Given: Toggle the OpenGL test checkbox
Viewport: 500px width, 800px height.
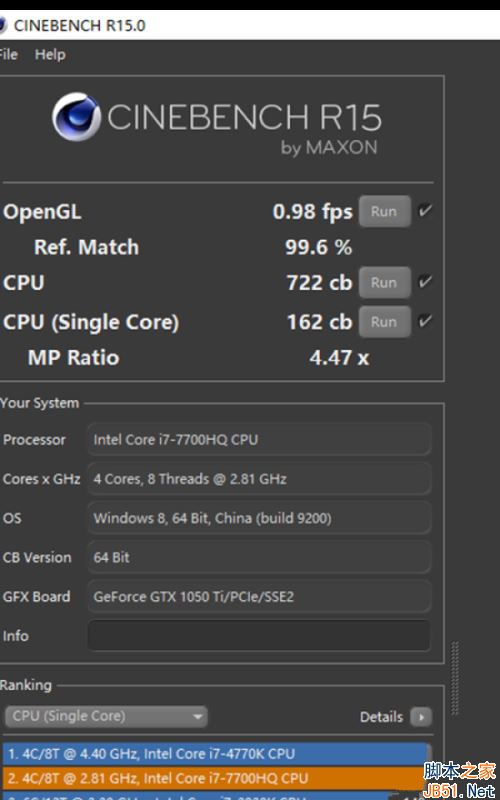Looking at the screenshot, I should click(x=425, y=211).
